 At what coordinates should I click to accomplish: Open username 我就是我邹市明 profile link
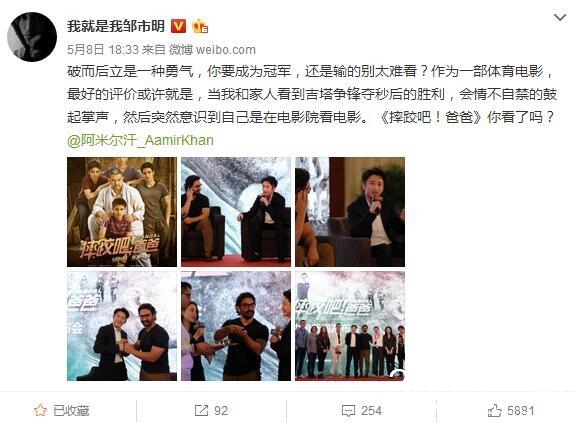(116, 26)
